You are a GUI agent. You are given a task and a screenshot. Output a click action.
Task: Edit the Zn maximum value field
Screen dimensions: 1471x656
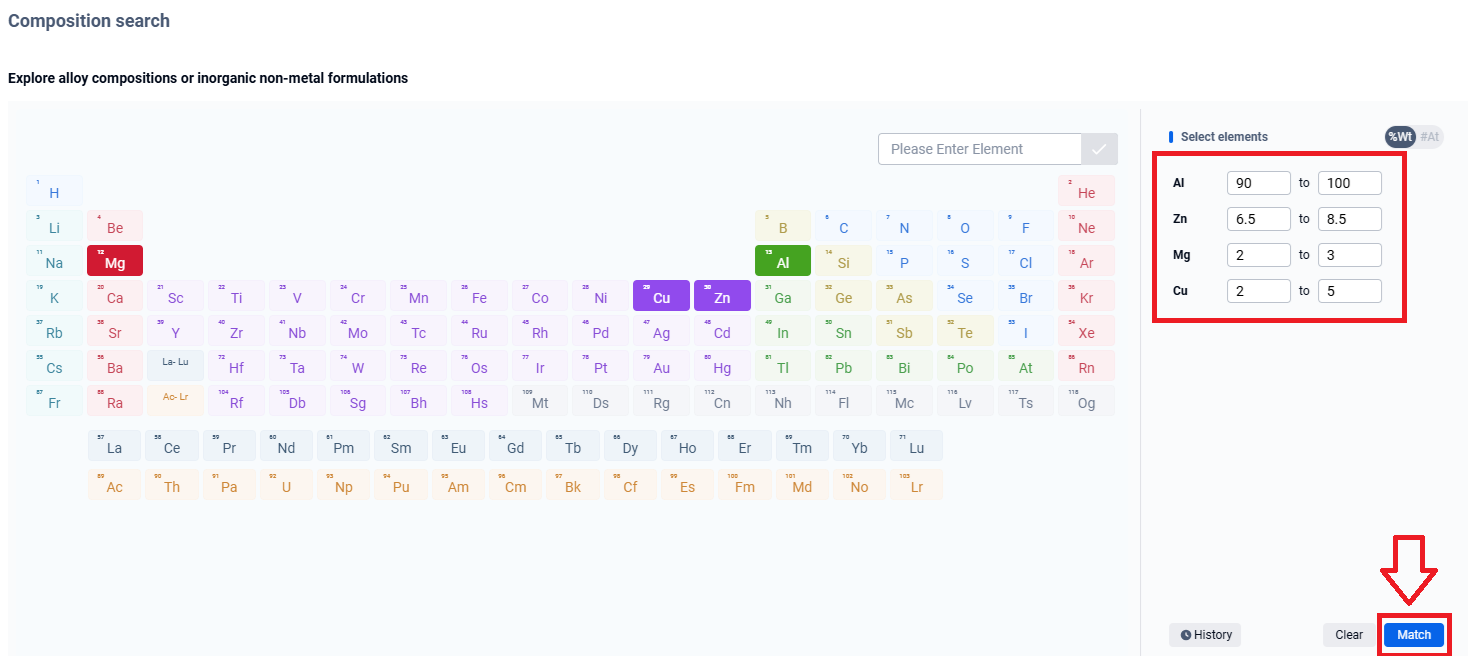[1349, 219]
